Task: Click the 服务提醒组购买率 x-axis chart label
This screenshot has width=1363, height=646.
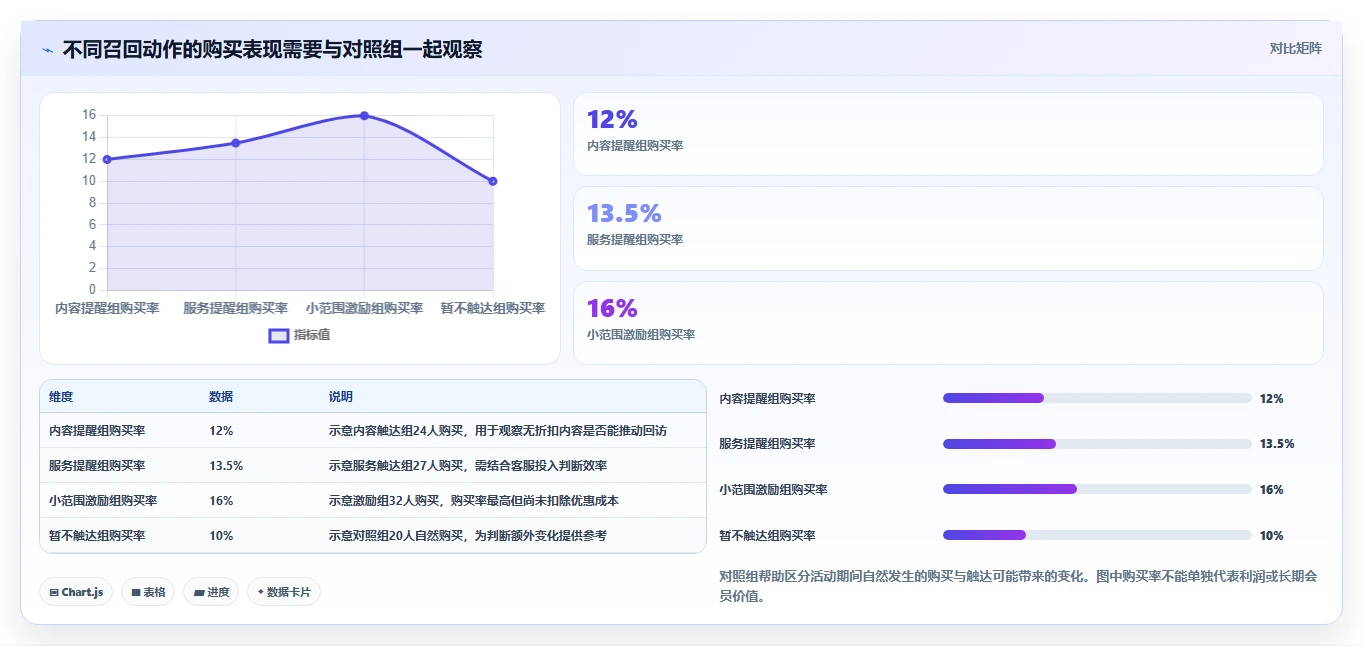Action: click(236, 308)
